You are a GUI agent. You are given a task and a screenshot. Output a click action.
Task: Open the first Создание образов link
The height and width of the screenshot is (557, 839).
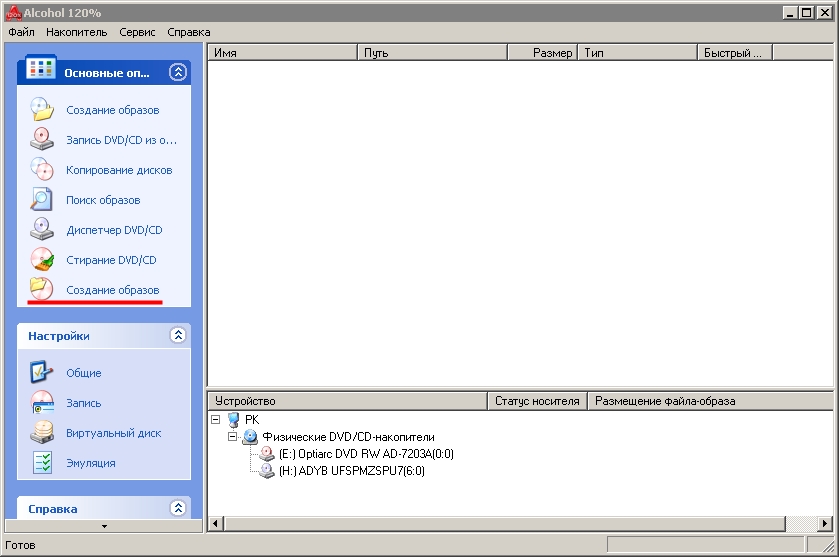tap(113, 110)
